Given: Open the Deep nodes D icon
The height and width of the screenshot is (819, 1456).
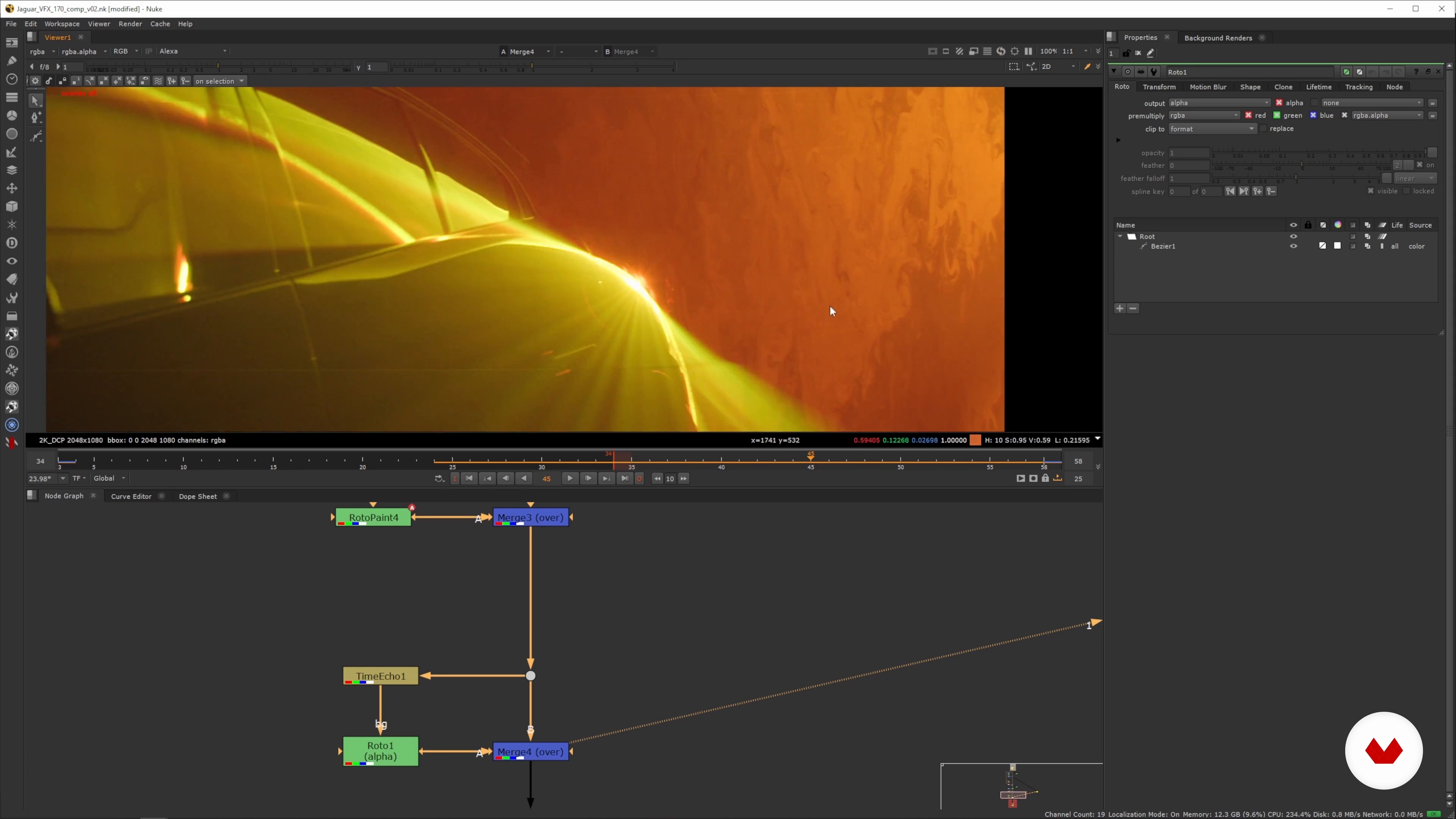Looking at the screenshot, I should (x=11, y=243).
